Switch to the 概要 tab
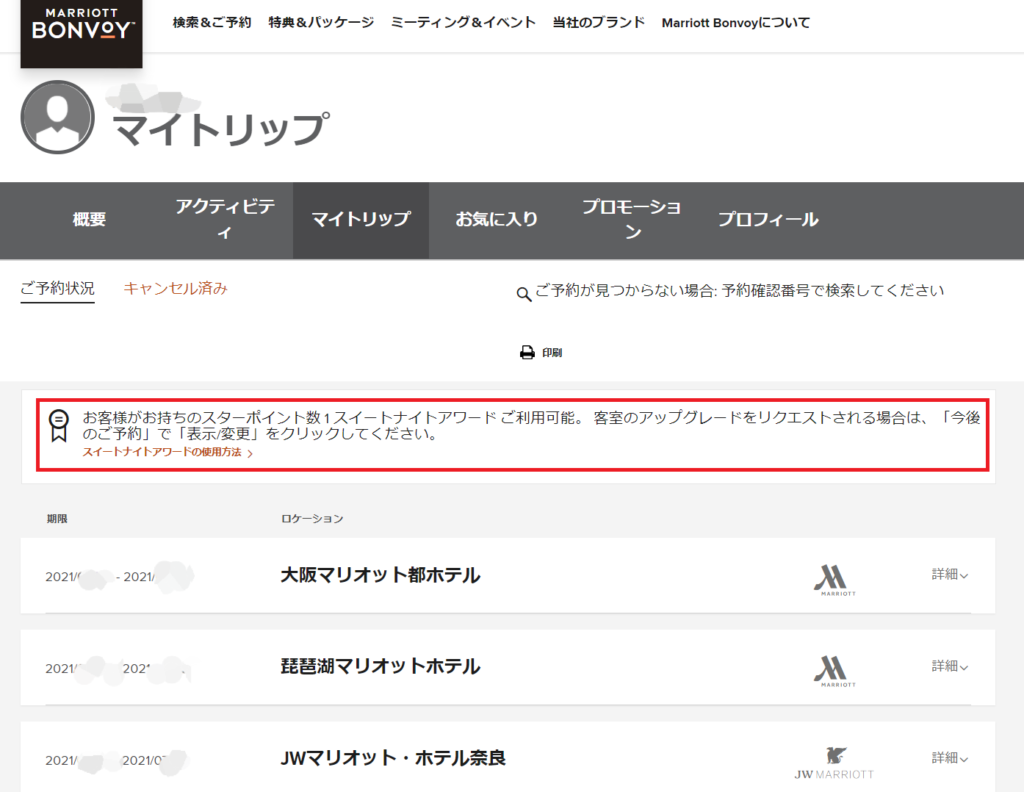This screenshot has width=1024, height=792. click(89, 220)
